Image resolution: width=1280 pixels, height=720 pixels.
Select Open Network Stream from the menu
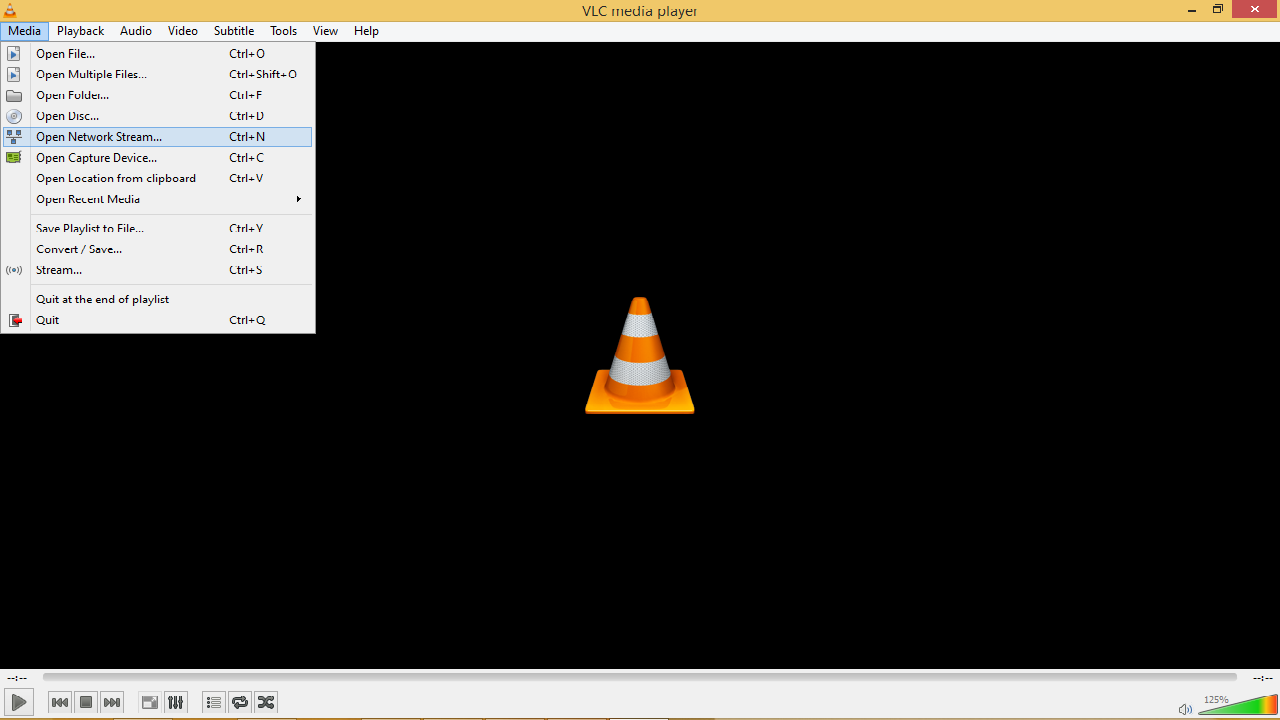click(x=98, y=137)
